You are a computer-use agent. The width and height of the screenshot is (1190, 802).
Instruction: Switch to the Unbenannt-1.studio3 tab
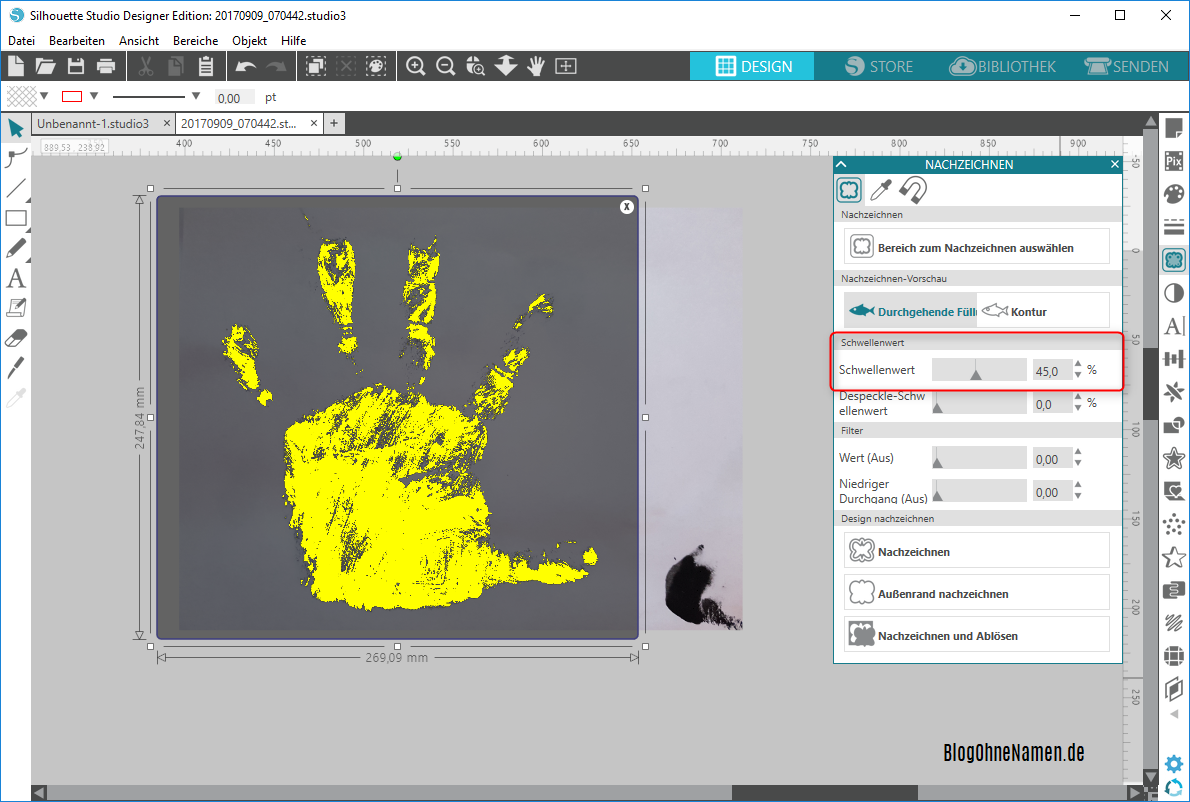[x=92, y=123]
